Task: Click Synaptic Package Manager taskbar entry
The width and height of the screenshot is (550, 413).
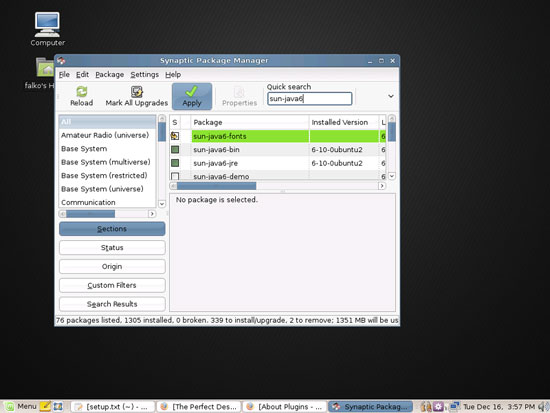Action: [x=370, y=407]
